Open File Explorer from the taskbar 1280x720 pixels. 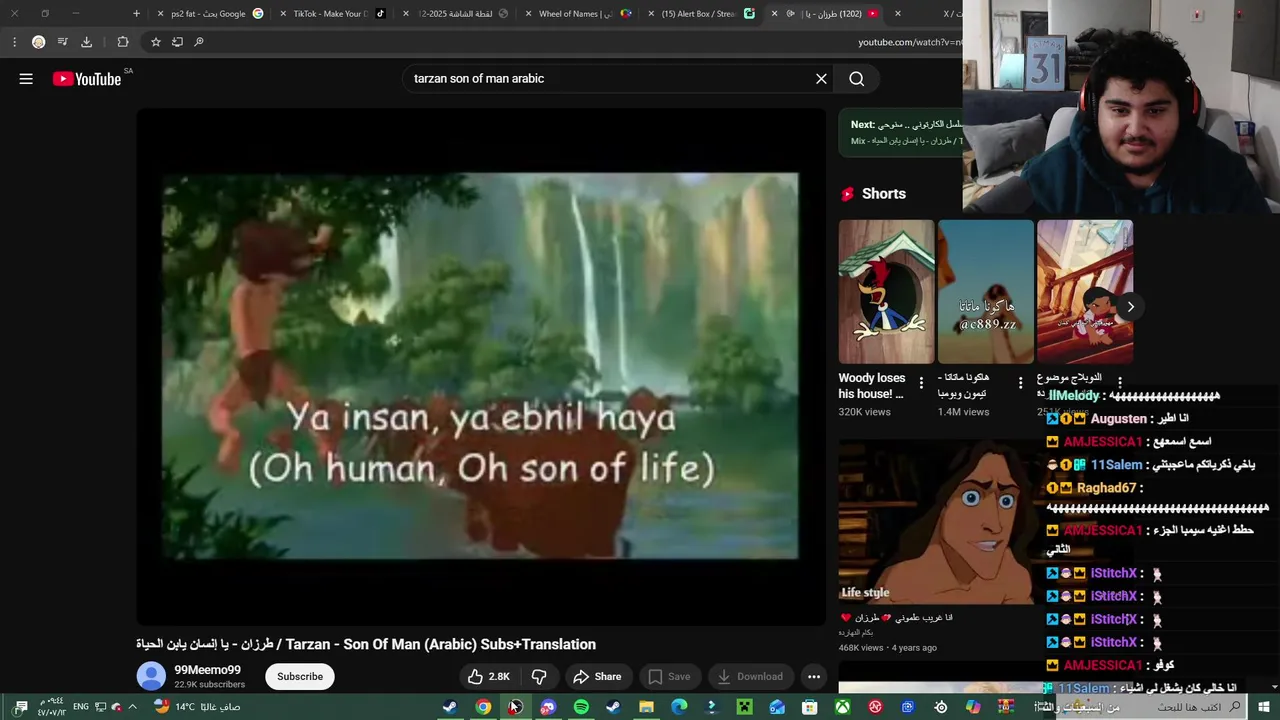click(646, 707)
